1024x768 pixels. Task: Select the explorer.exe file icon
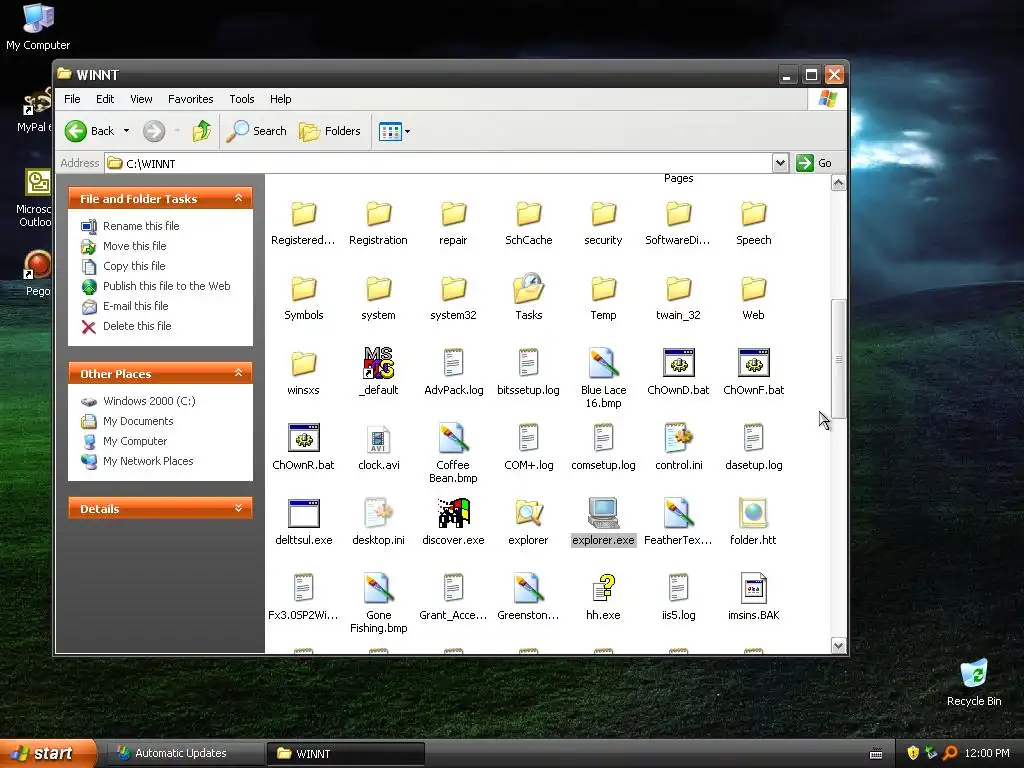(x=603, y=513)
